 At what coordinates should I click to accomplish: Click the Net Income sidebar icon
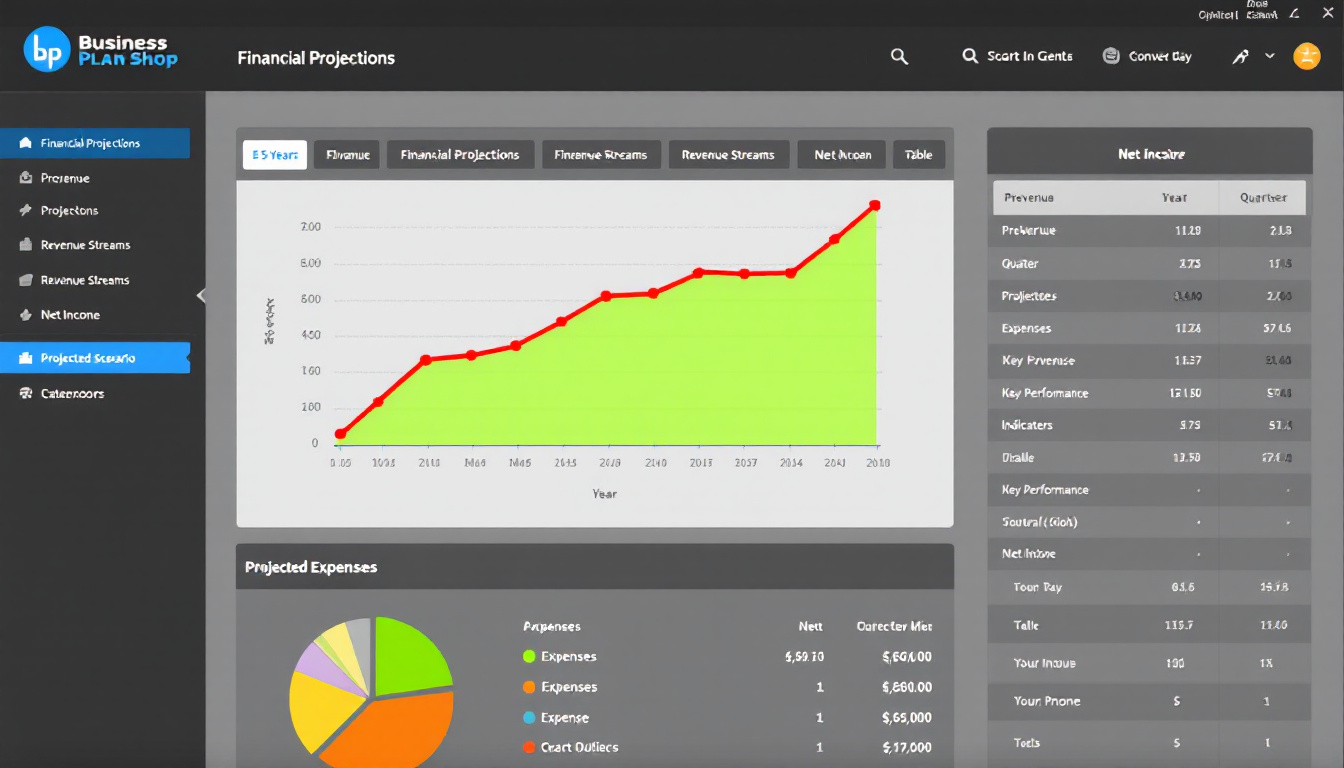click(x=26, y=315)
